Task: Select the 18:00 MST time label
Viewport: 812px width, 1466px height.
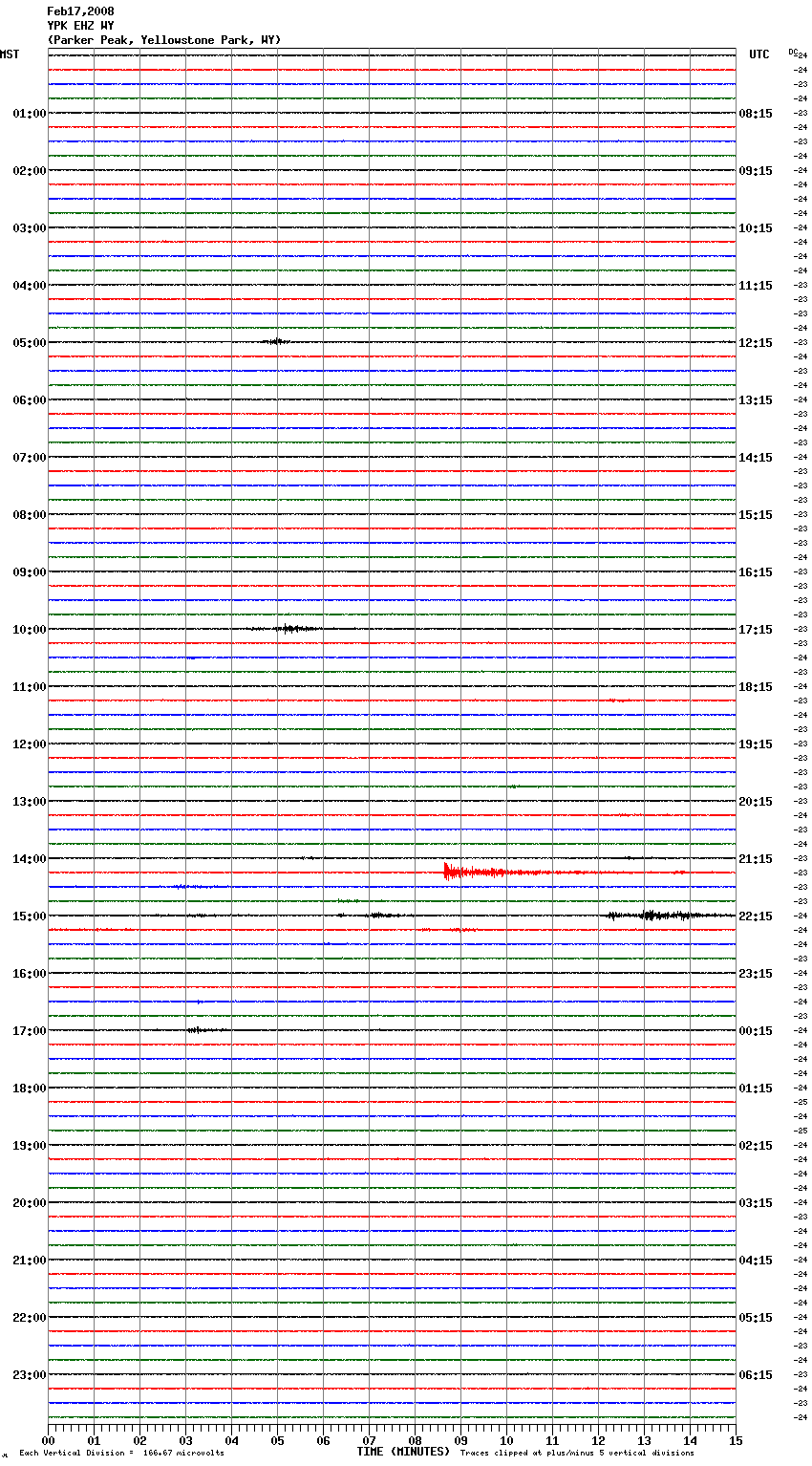Action: pos(30,1089)
